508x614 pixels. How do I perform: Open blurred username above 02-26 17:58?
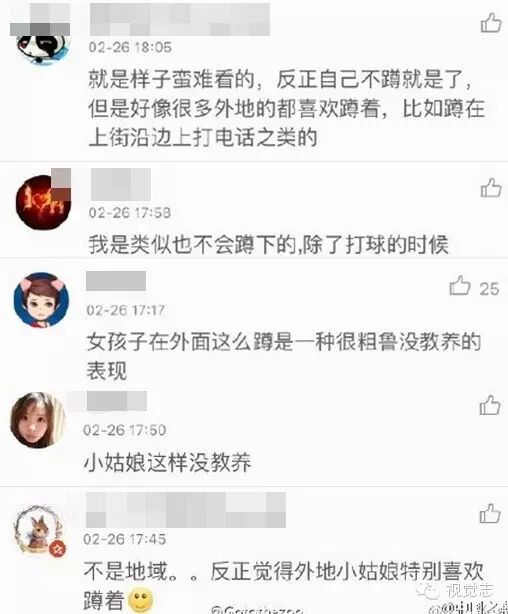pos(121,184)
